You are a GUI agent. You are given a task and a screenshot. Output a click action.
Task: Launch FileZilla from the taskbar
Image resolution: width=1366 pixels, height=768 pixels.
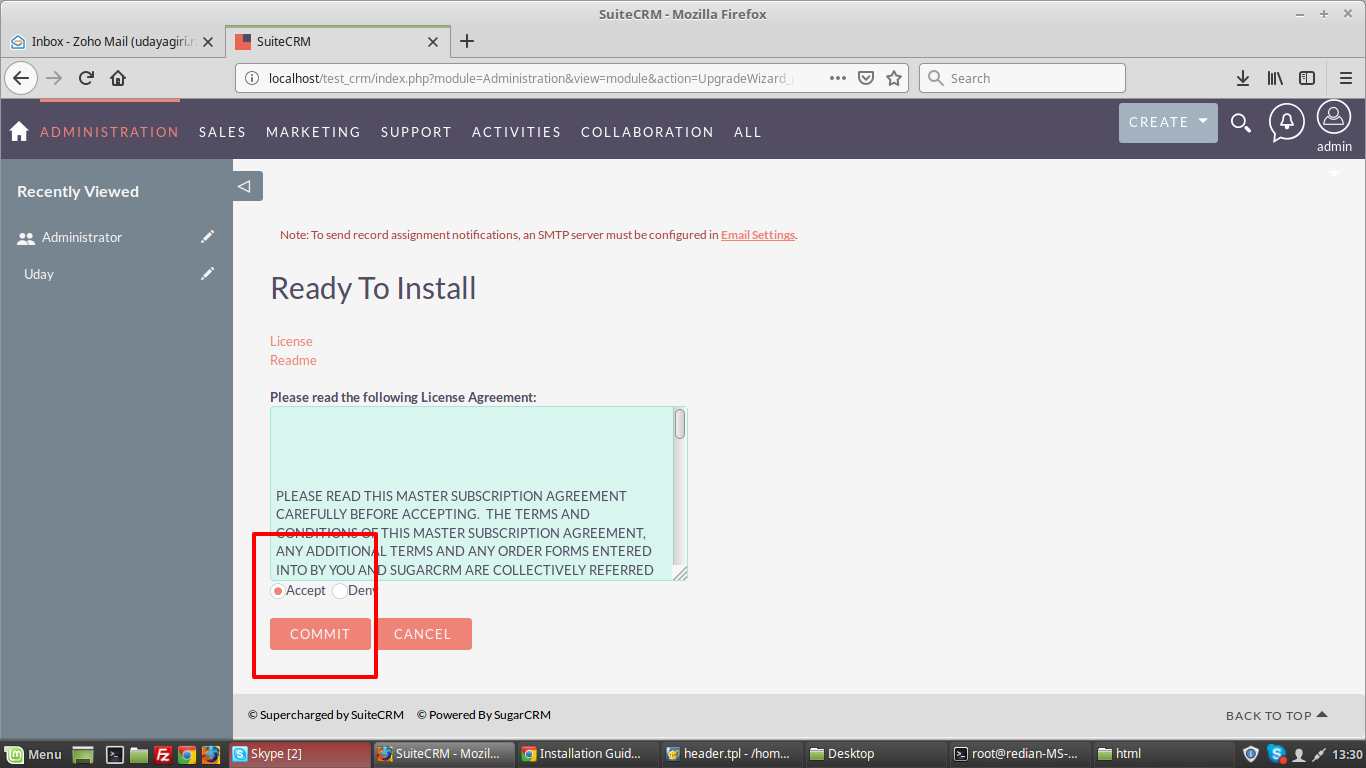tap(162, 754)
